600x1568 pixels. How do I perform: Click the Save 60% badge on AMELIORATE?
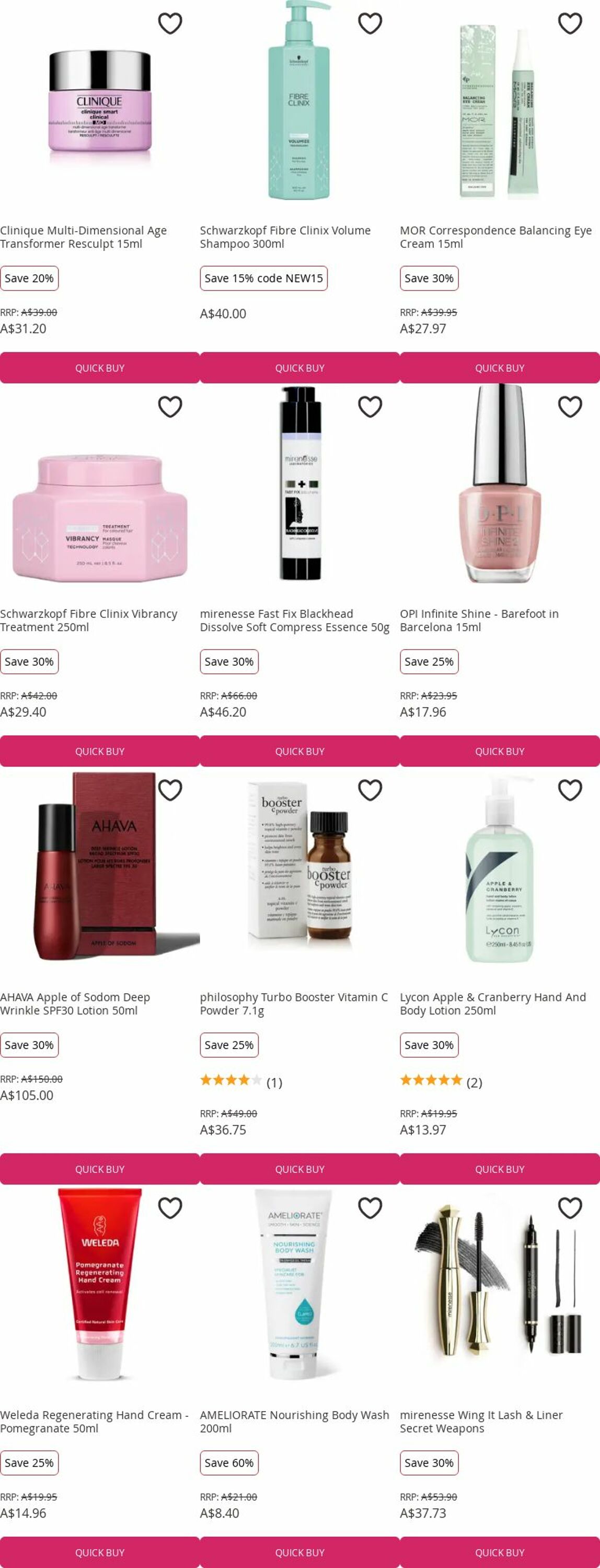point(229,1463)
